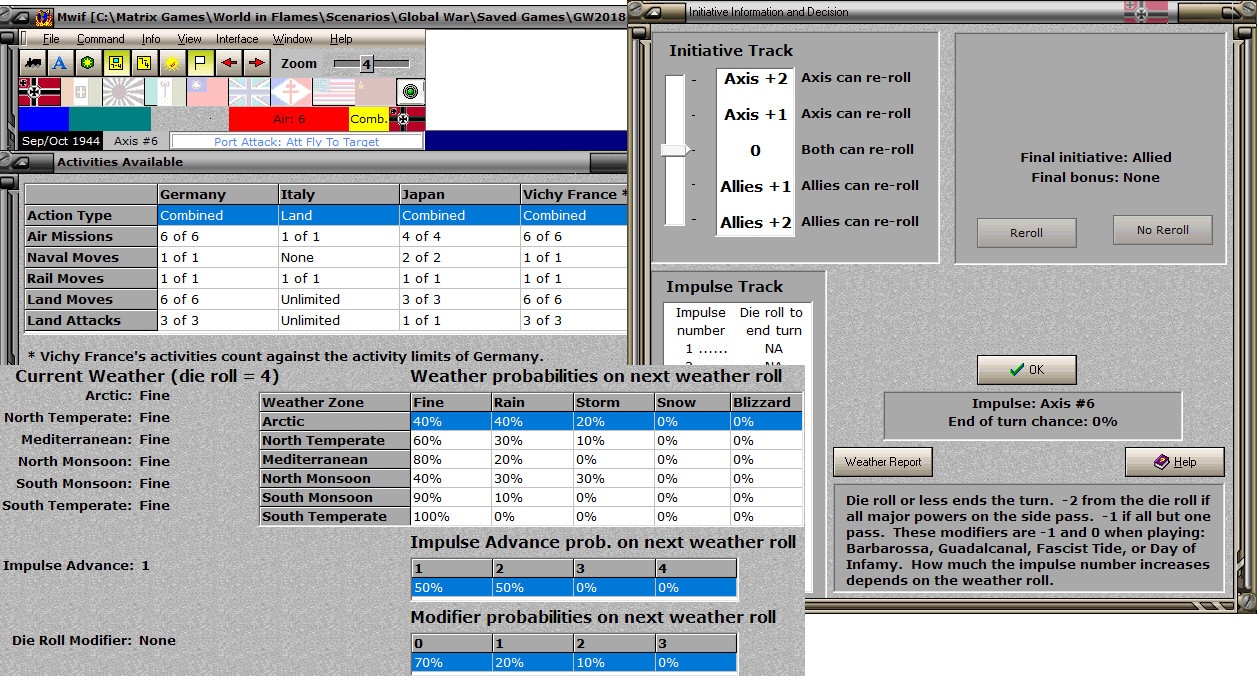Click the yellow unit counter icon next to the sun
This screenshot has height=680, width=1257.
click(143, 63)
